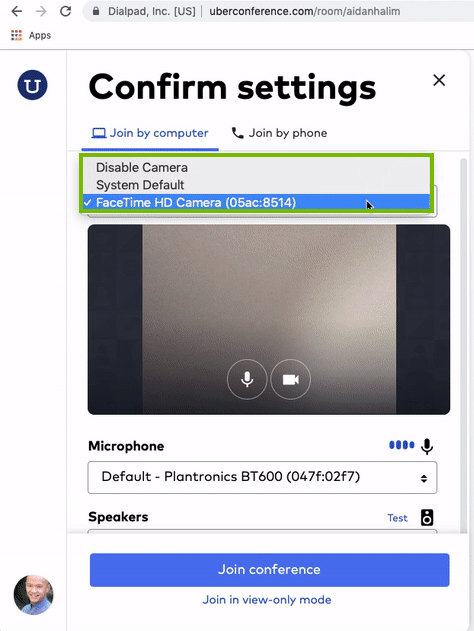
Task: Click the UberConference logo icon
Action: tap(32, 85)
